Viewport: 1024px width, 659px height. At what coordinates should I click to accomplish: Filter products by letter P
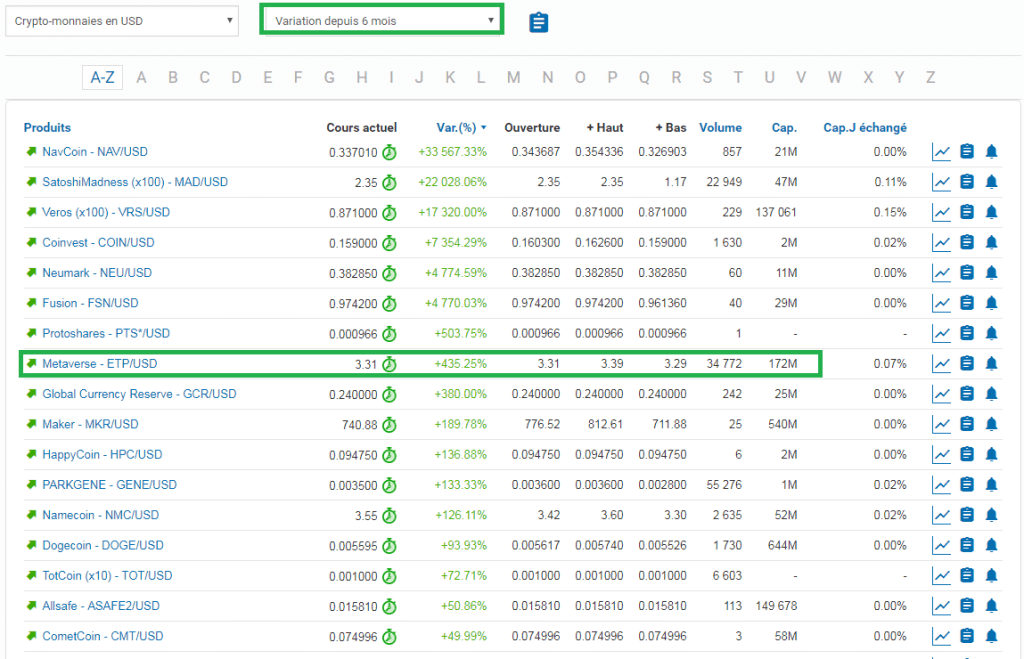click(613, 78)
